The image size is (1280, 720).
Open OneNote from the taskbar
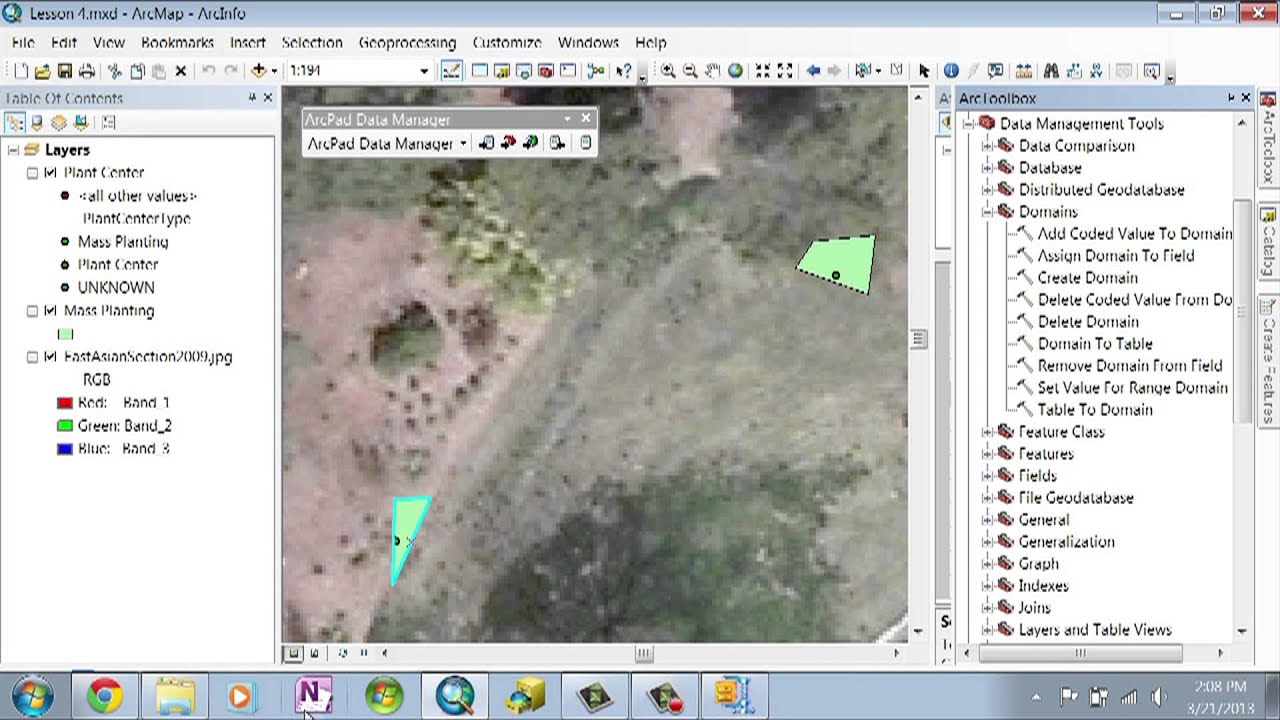click(x=313, y=696)
